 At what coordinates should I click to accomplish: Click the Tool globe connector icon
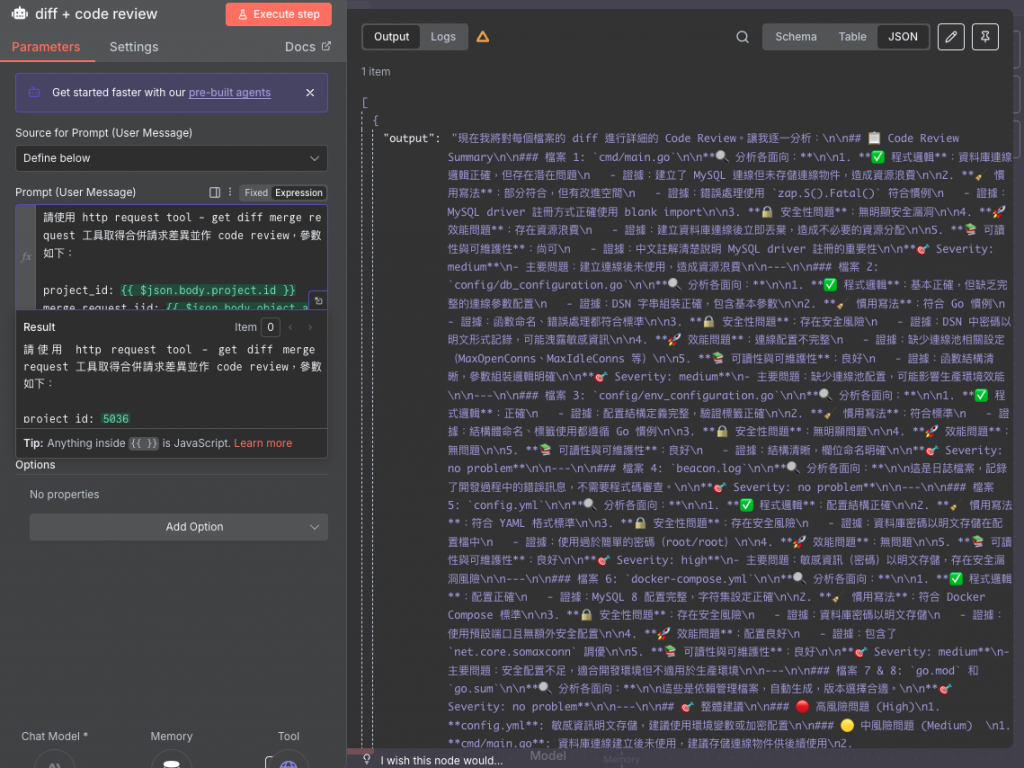click(289, 761)
